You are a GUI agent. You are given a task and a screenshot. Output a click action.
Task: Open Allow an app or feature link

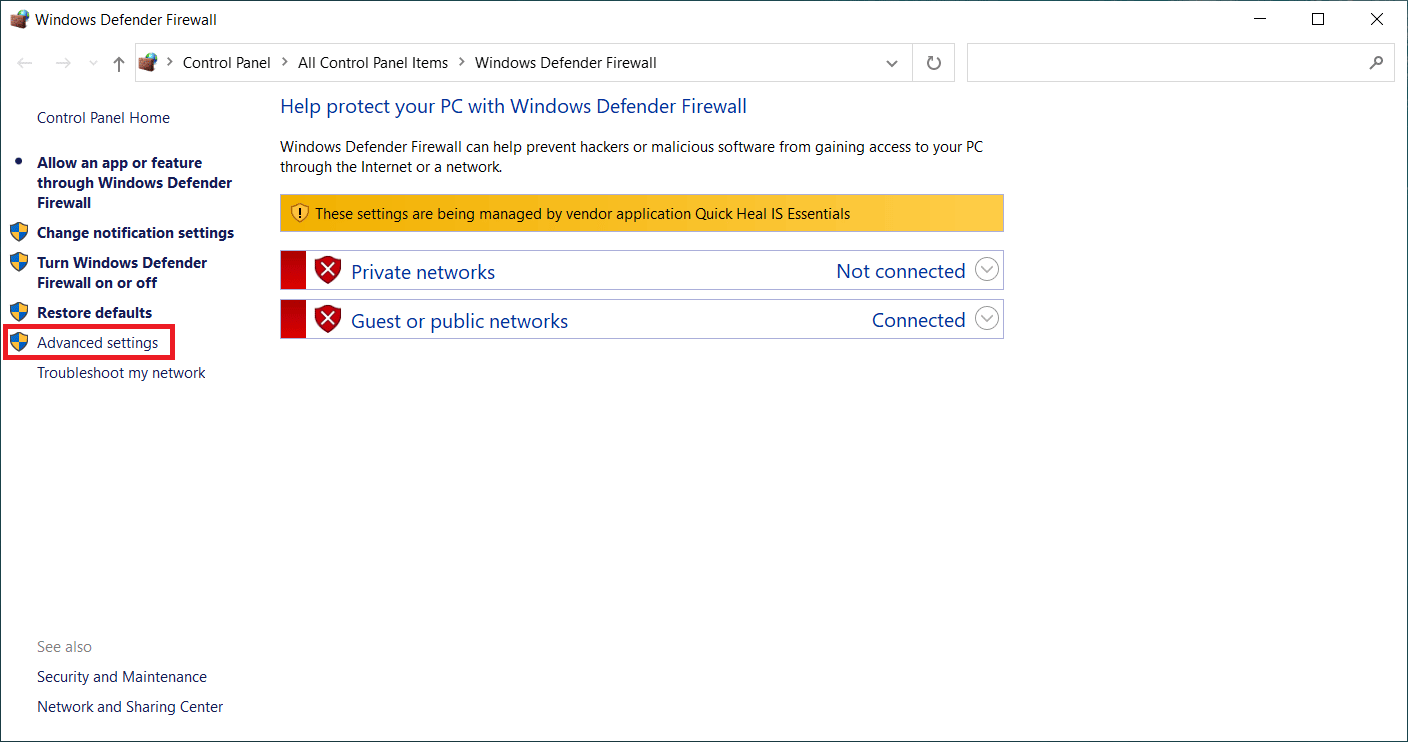point(135,183)
